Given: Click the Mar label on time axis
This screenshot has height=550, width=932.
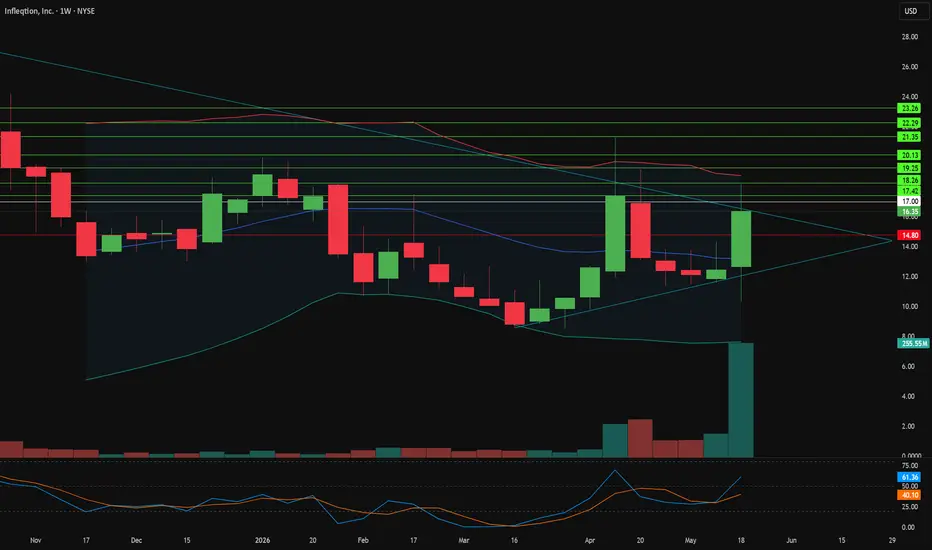Looking at the screenshot, I should [464, 540].
